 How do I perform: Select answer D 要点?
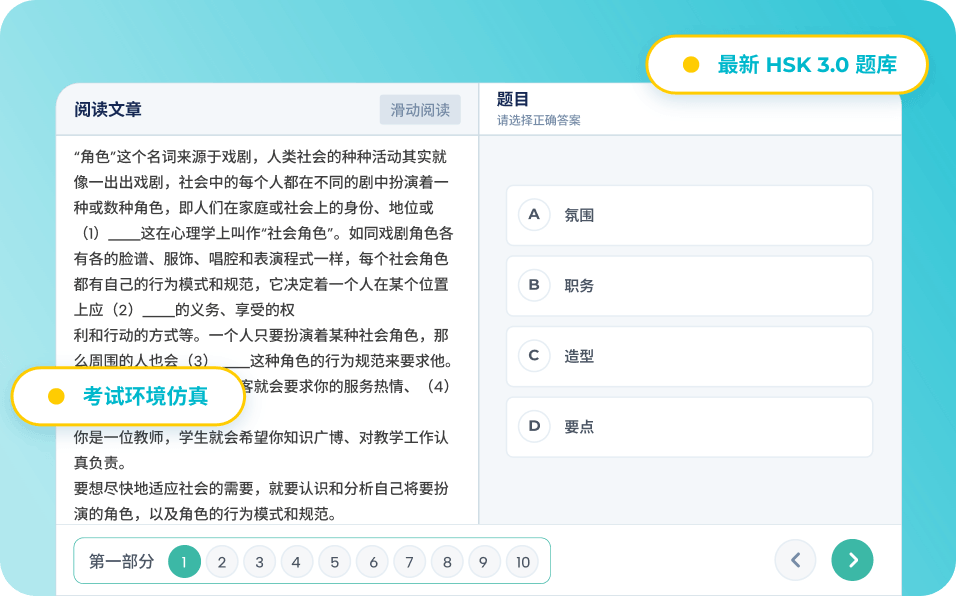[x=689, y=427]
